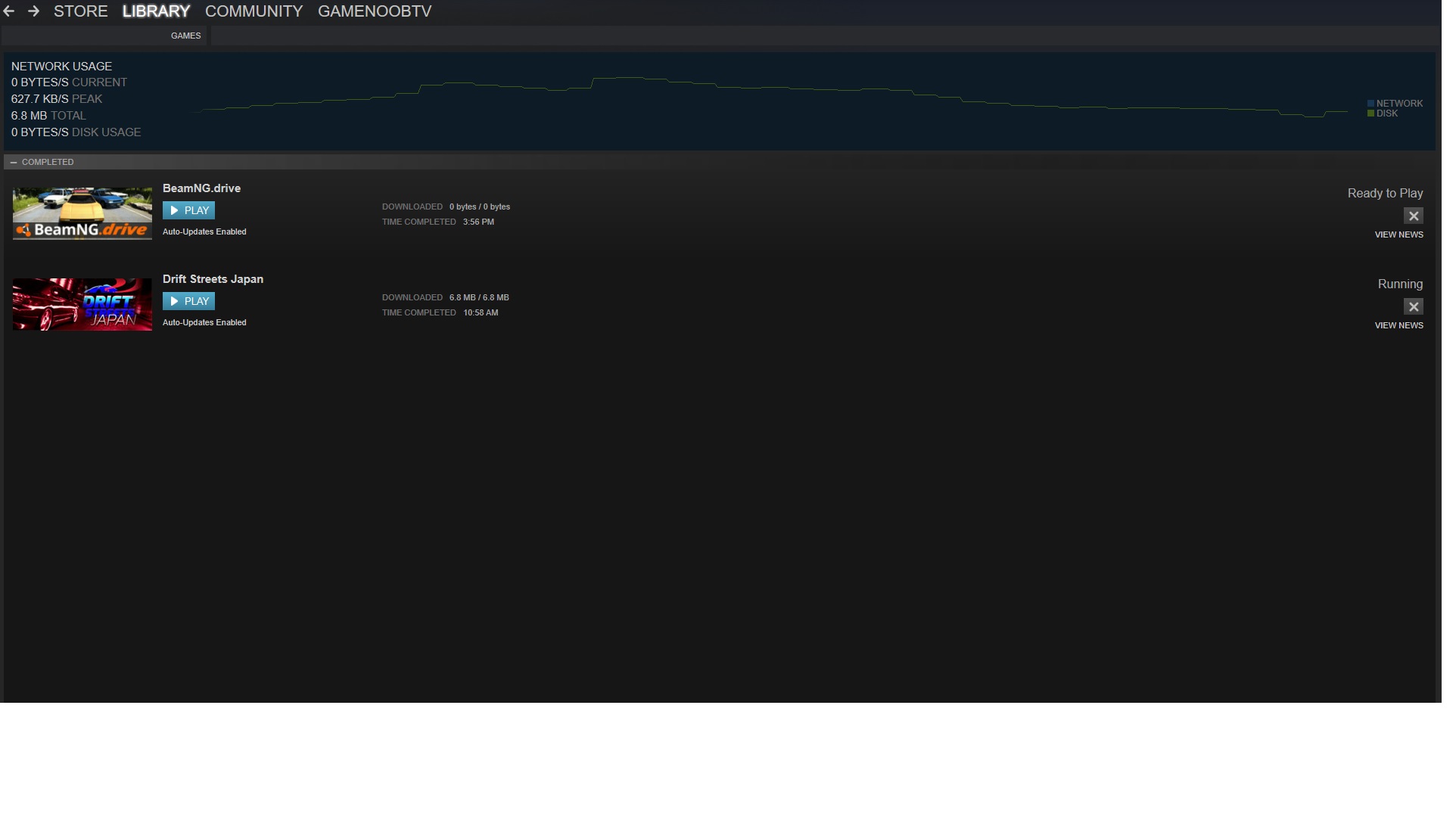Open the LIBRARY section

[x=156, y=11]
